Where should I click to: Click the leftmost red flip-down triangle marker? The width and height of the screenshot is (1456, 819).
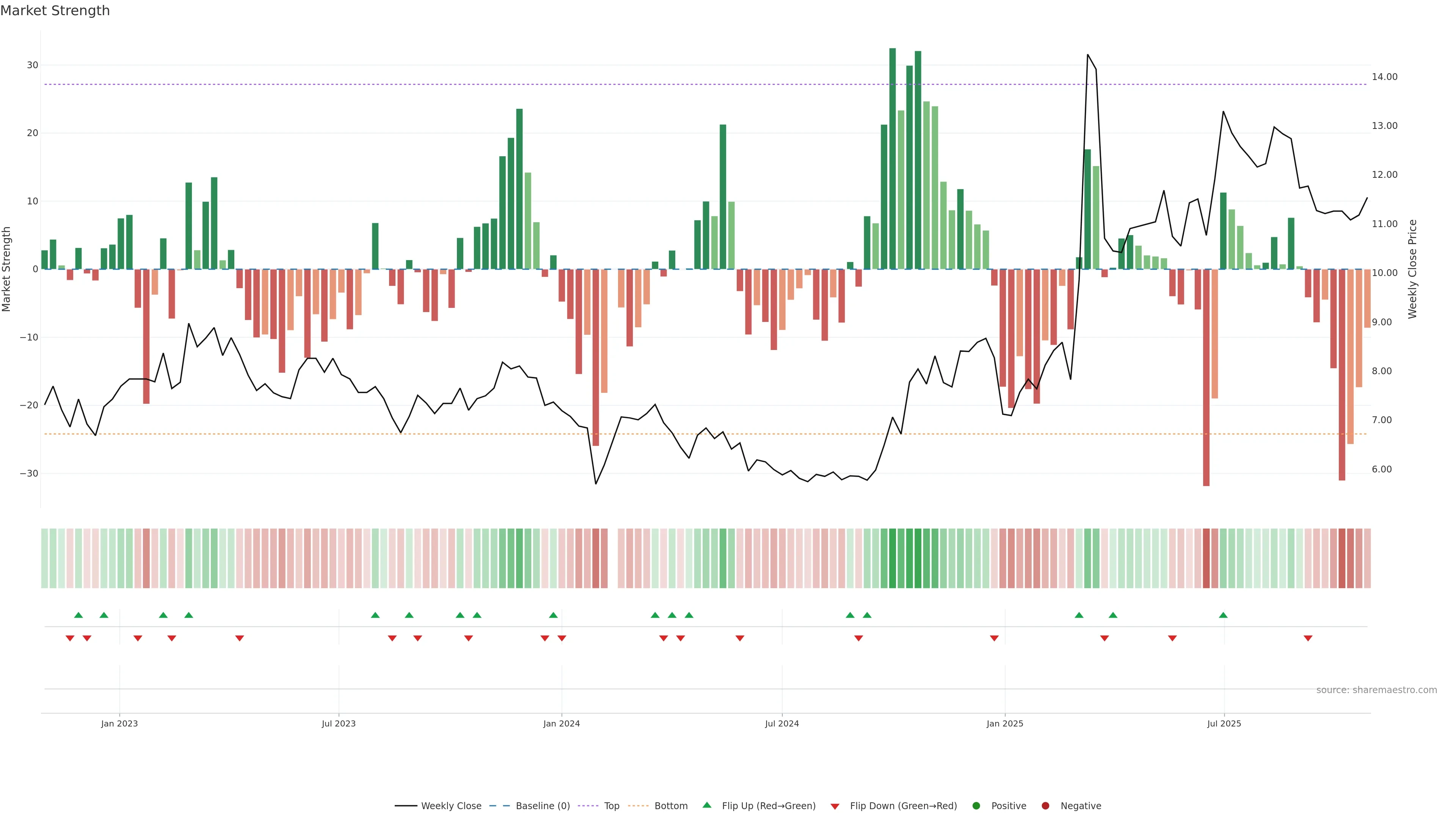click(x=70, y=638)
